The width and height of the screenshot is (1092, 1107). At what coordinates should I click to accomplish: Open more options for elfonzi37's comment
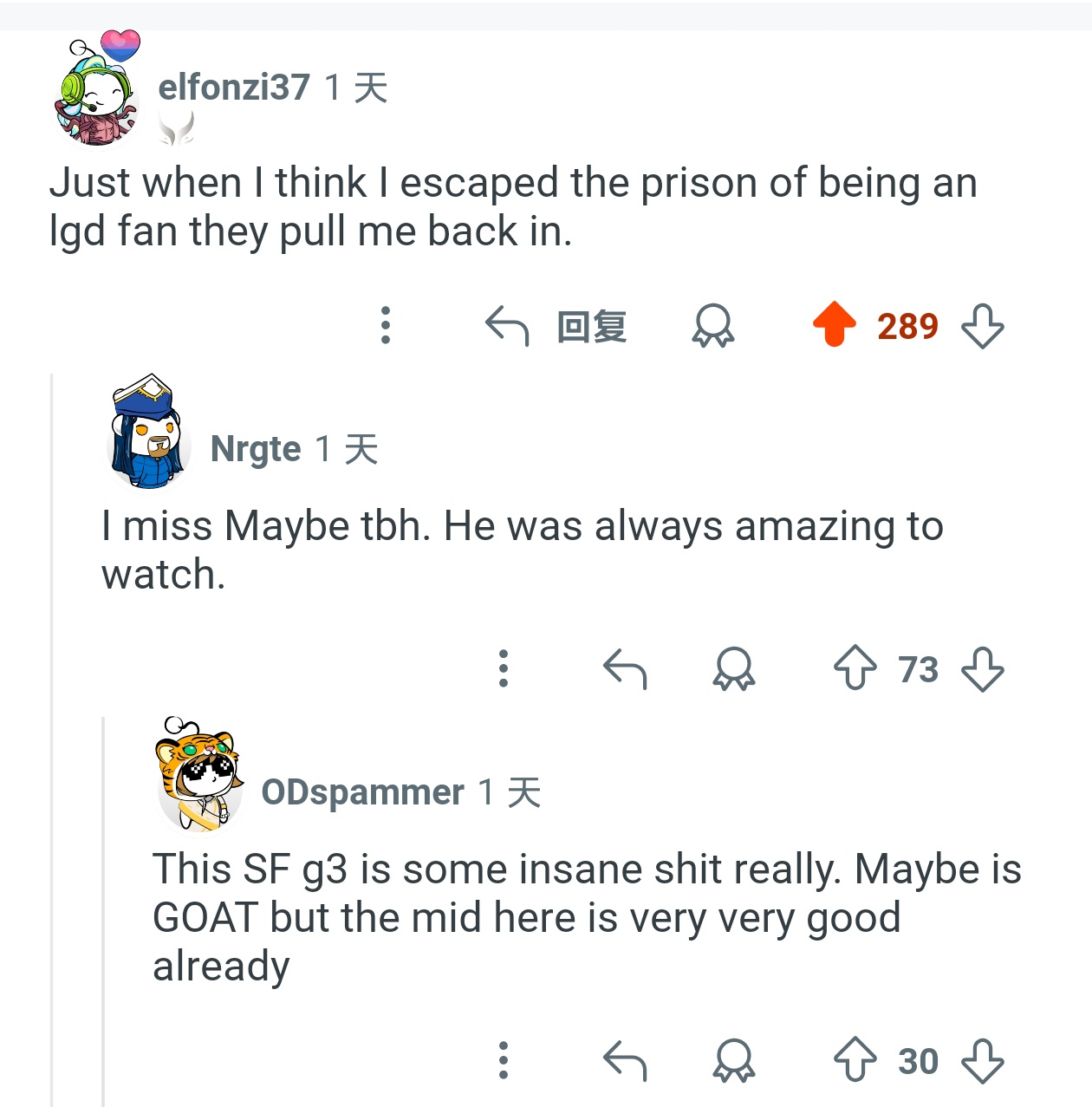tap(386, 326)
